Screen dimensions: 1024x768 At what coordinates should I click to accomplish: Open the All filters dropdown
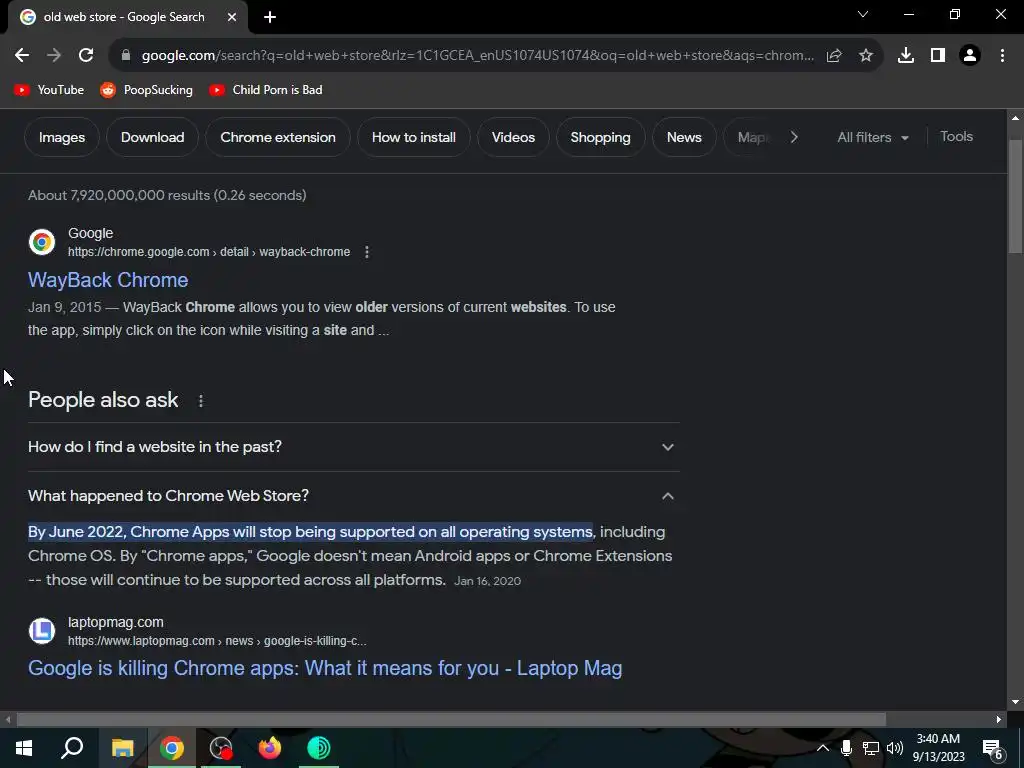[872, 137]
